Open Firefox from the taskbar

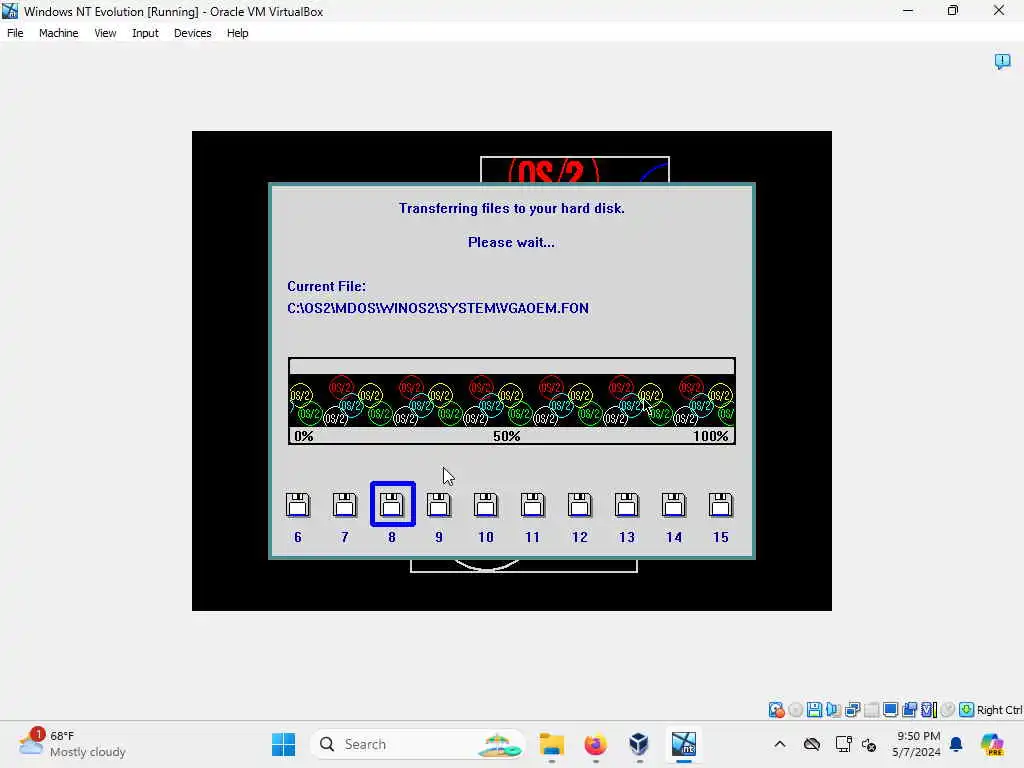[x=595, y=744]
